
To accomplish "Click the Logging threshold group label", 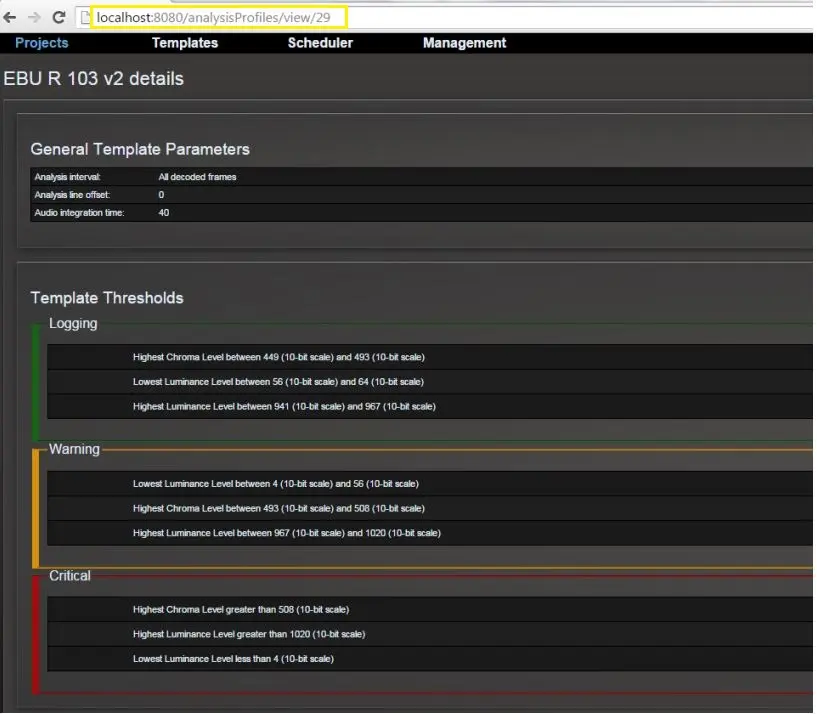I will pos(73,323).
